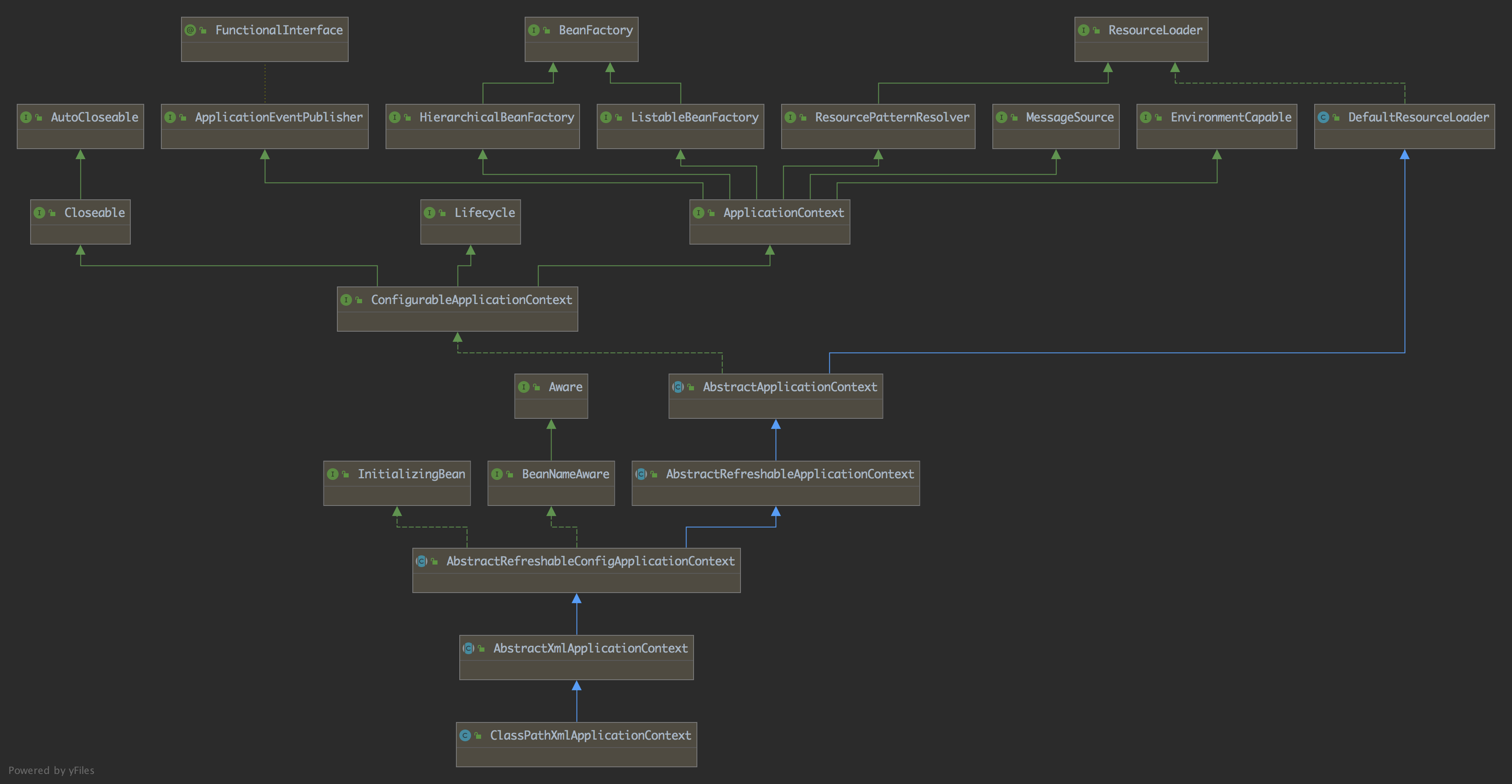The height and width of the screenshot is (784, 1512).
Task: Select the AbstractRefreshableApplicationContext class node
Action: tap(789, 474)
